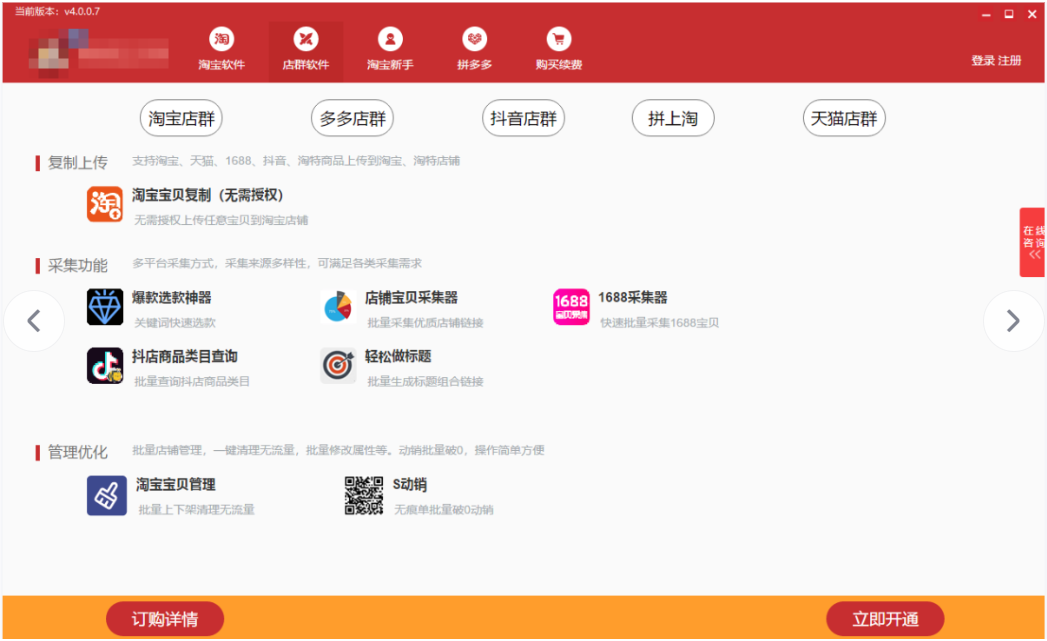The height and width of the screenshot is (641, 1047).
Task: Open the 店铺宝贝采集器 title link
Action: pos(411,298)
